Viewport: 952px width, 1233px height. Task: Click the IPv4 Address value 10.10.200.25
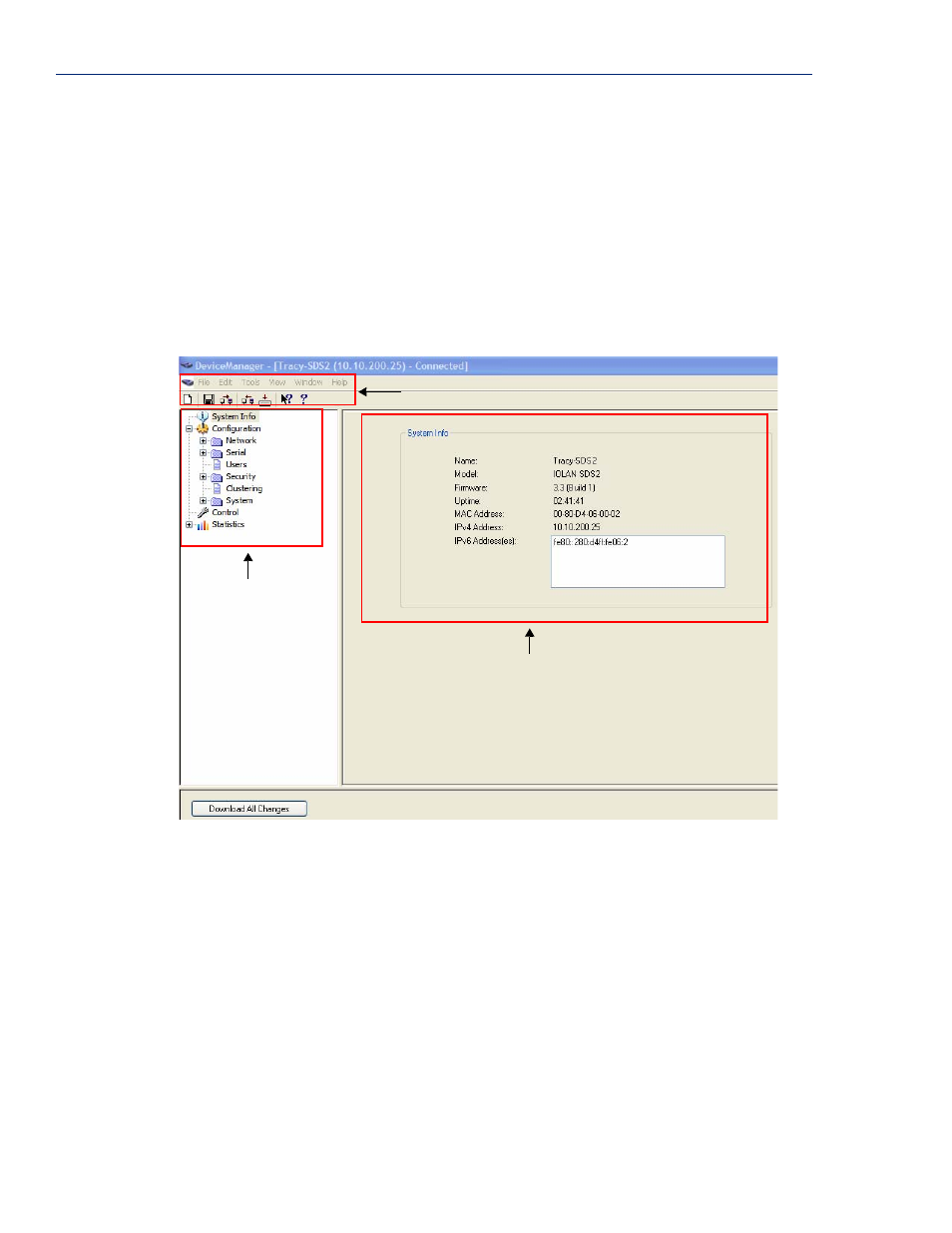(x=577, y=527)
